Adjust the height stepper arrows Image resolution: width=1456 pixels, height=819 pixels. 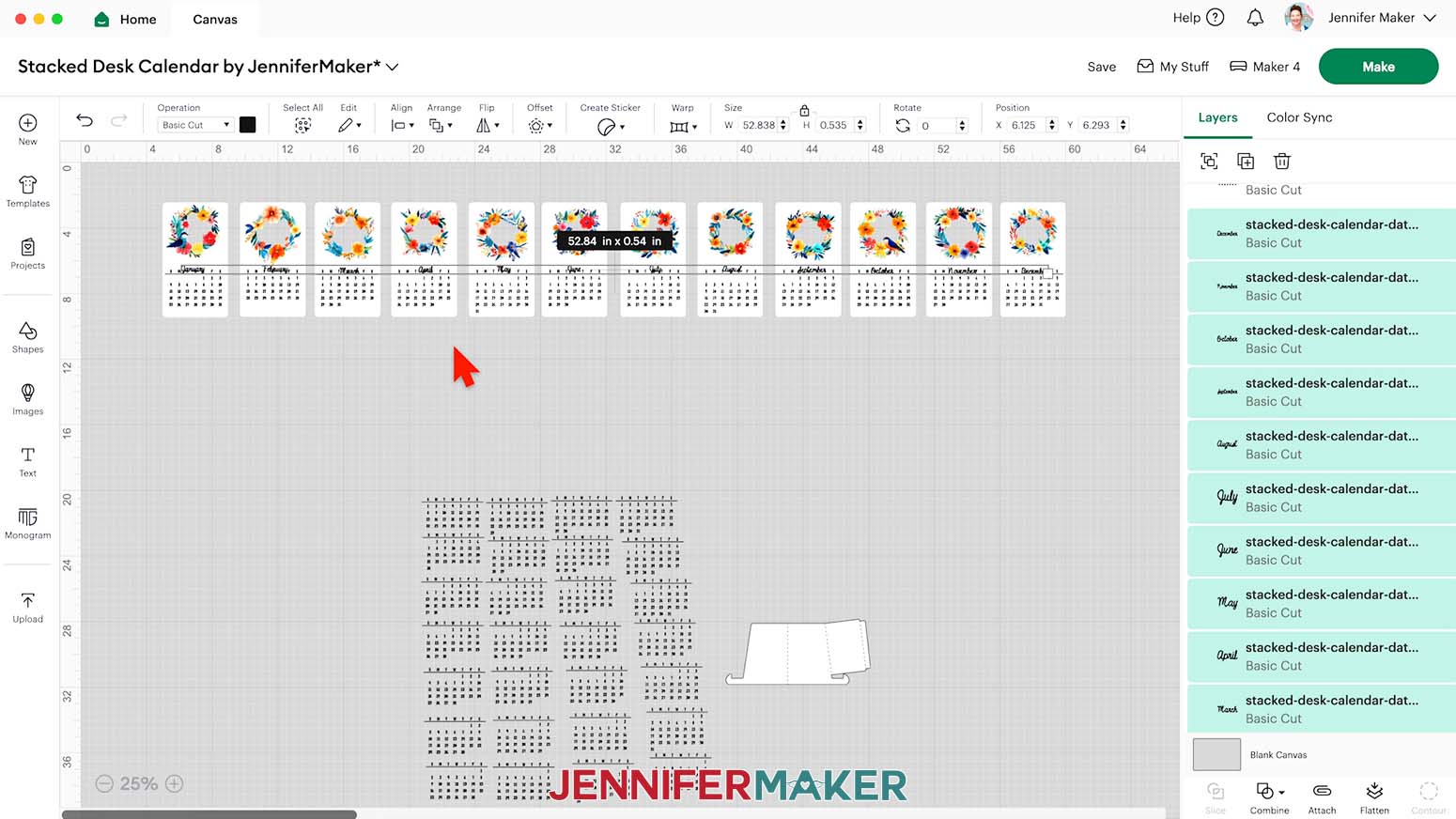pyautogui.click(x=860, y=125)
